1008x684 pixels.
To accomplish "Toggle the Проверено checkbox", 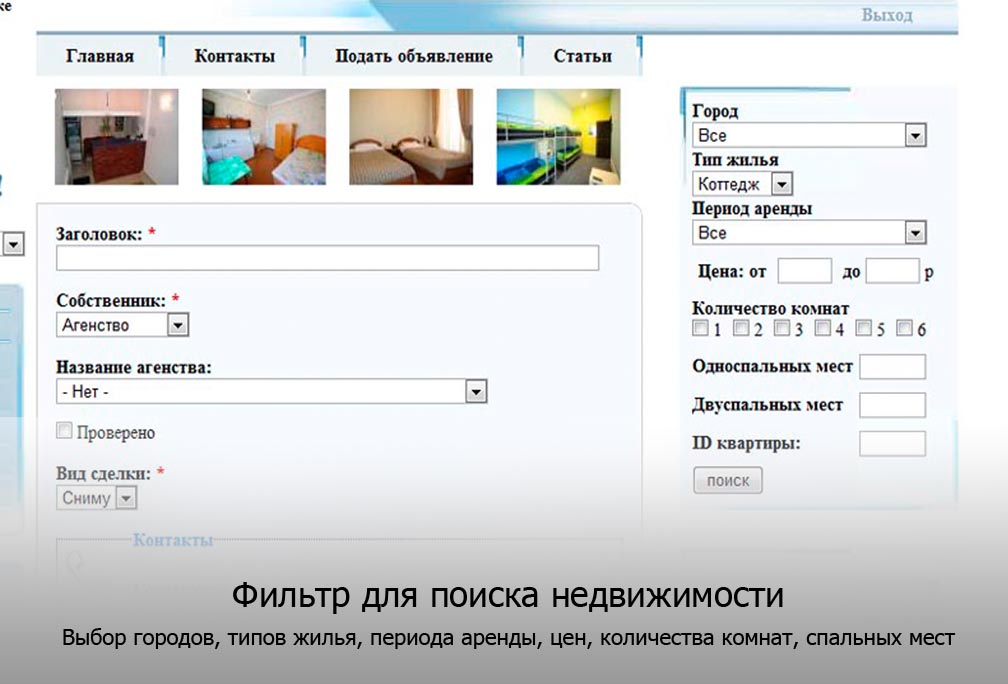I will click(65, 431).
